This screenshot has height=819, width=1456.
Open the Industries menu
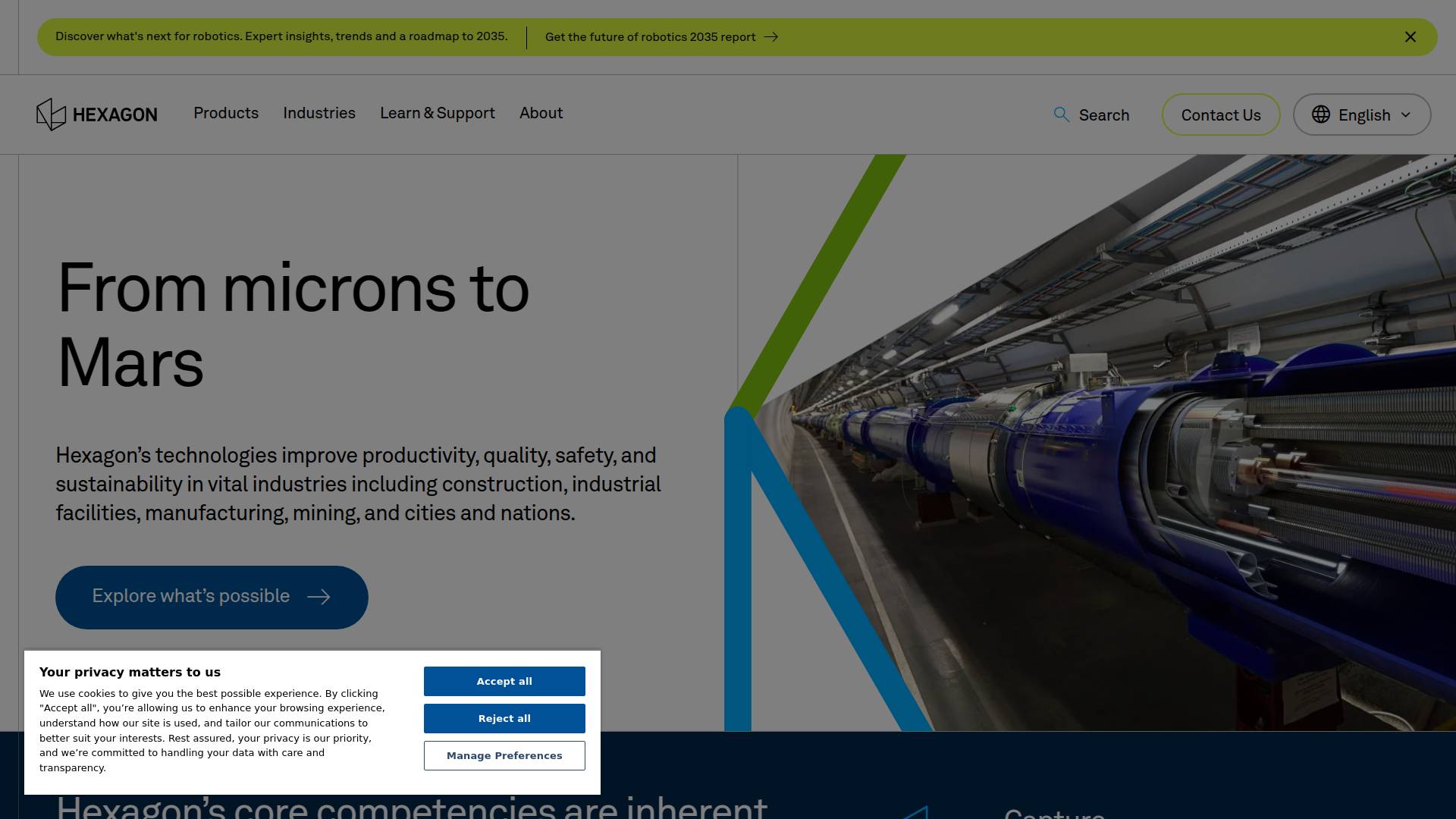pyautogui.click(x=319, y=113)
